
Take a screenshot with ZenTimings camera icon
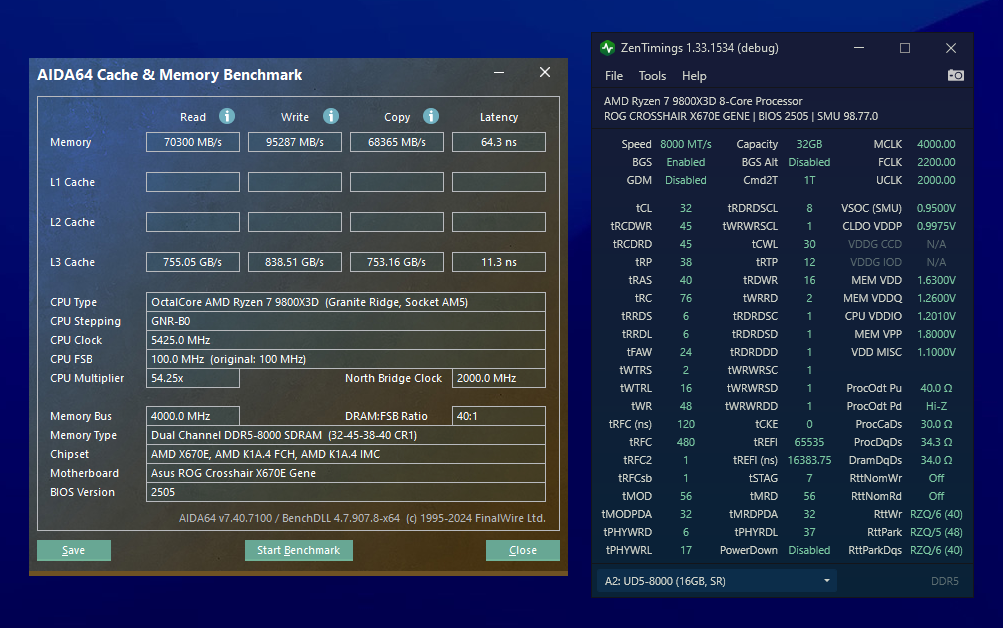tap(955, 75)
